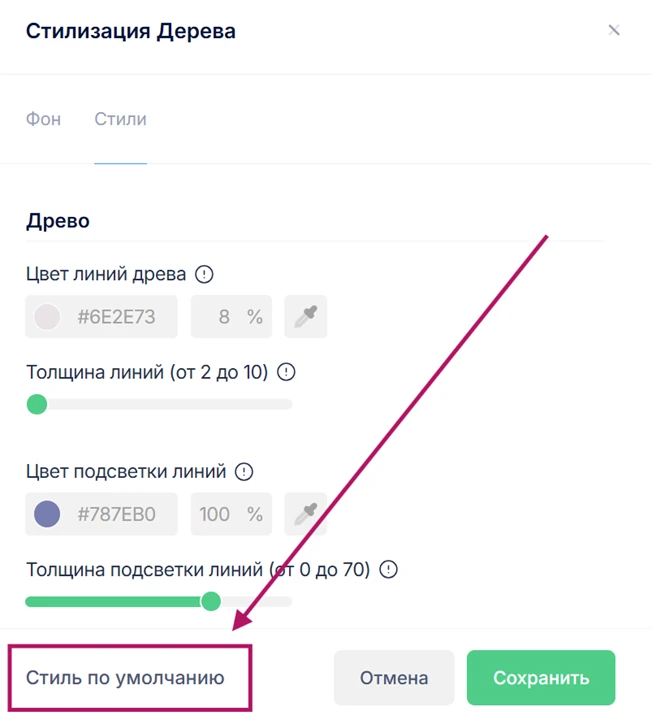Click the 'Стиль по умолчанию' button

coord(126,678)
